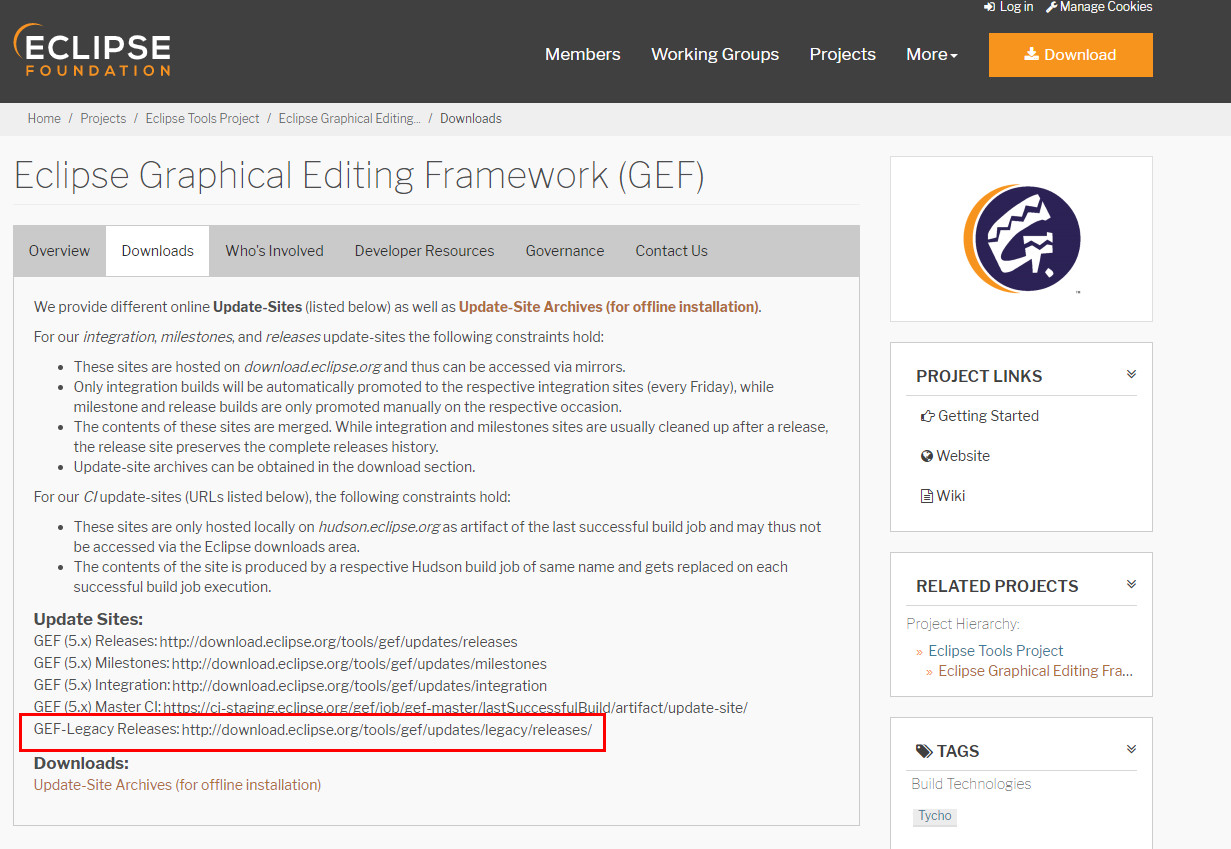The height and width of the screenshot is (849, 1231).
Task: Click the GEF-Legacy Releases URL text
Action: click(x=387, y=730)
